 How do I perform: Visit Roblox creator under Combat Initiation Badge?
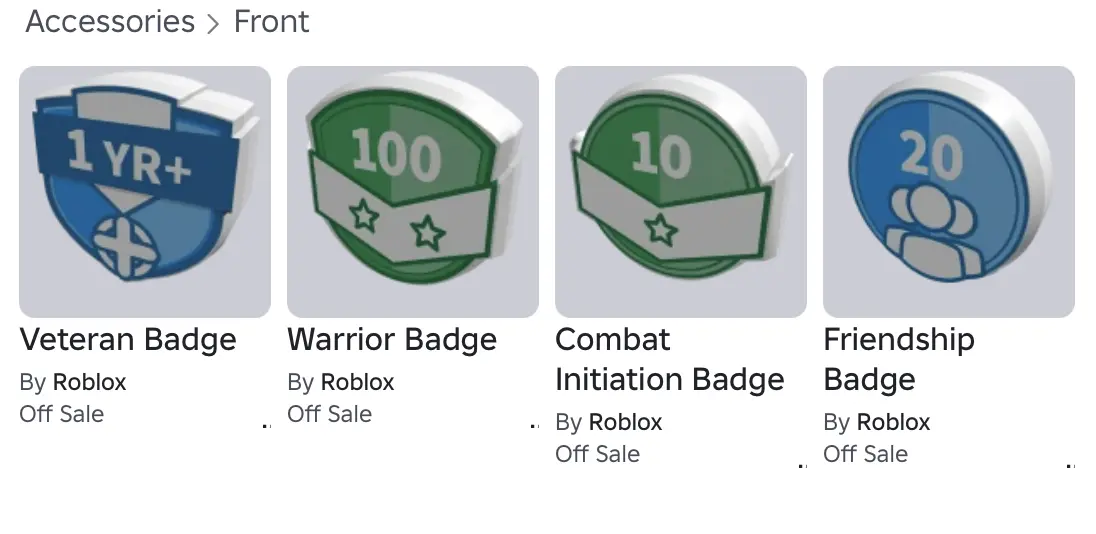pos(625,422)
